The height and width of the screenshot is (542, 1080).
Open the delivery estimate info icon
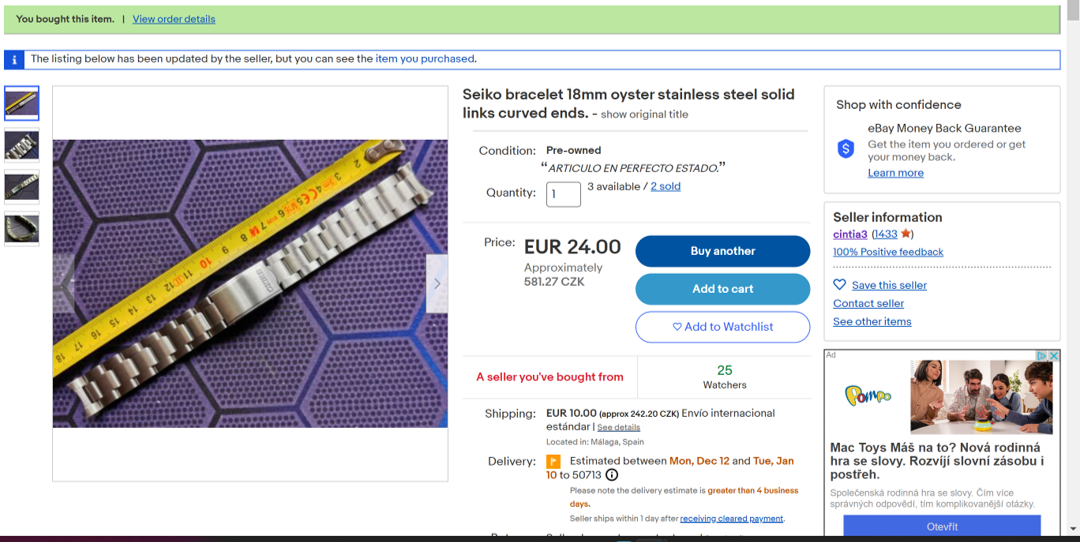pyautogui.click(x=612, y=475)
